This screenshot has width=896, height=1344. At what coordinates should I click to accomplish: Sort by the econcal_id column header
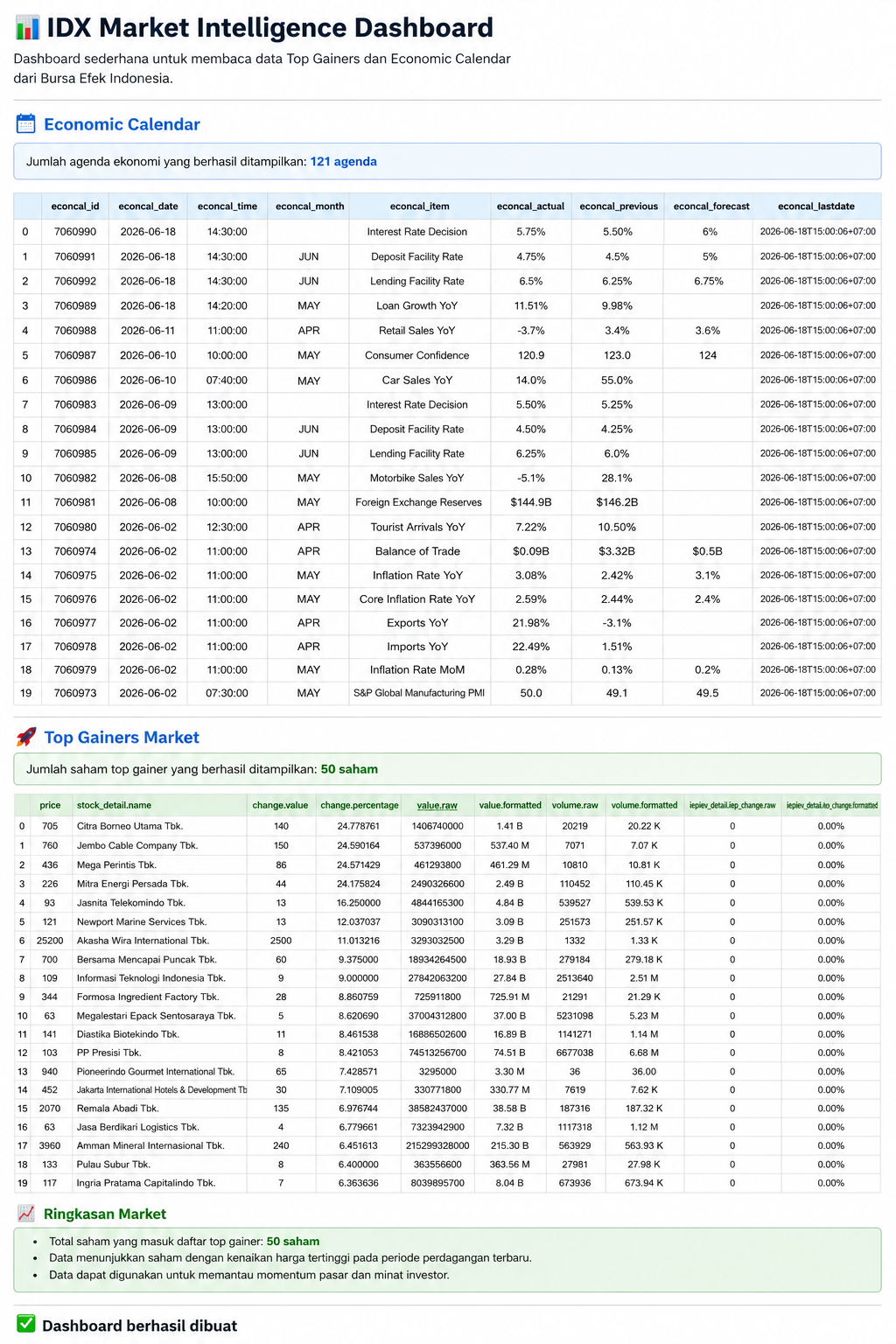coord(75,206)
